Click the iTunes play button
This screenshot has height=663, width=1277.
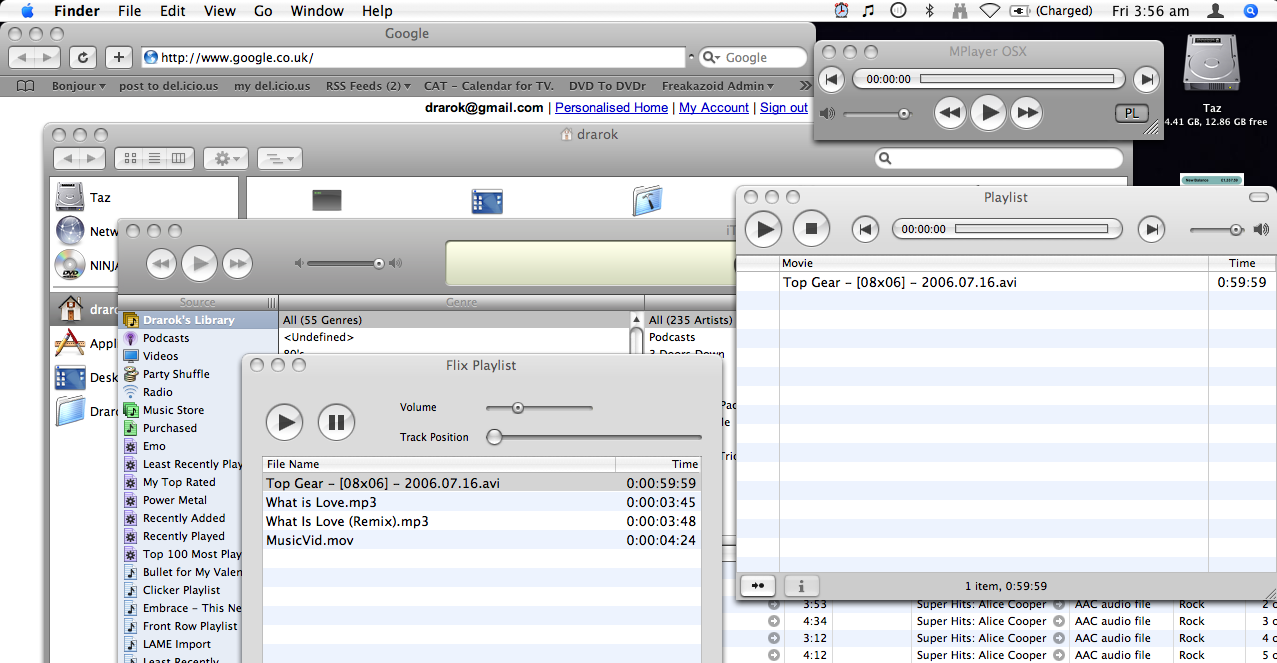pos(199,263)
